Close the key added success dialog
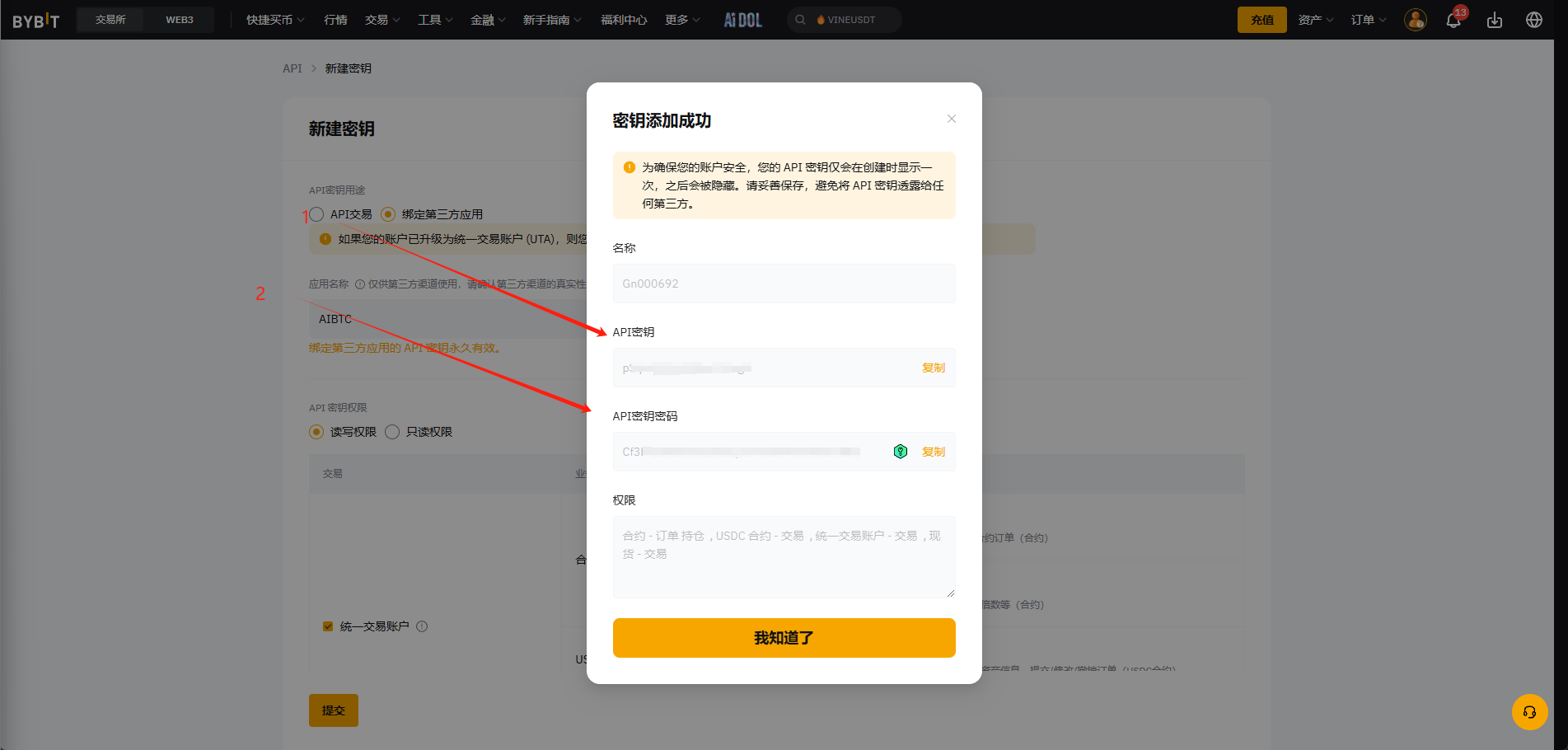This screenshot has height=750, width=1568. (952, 119)
